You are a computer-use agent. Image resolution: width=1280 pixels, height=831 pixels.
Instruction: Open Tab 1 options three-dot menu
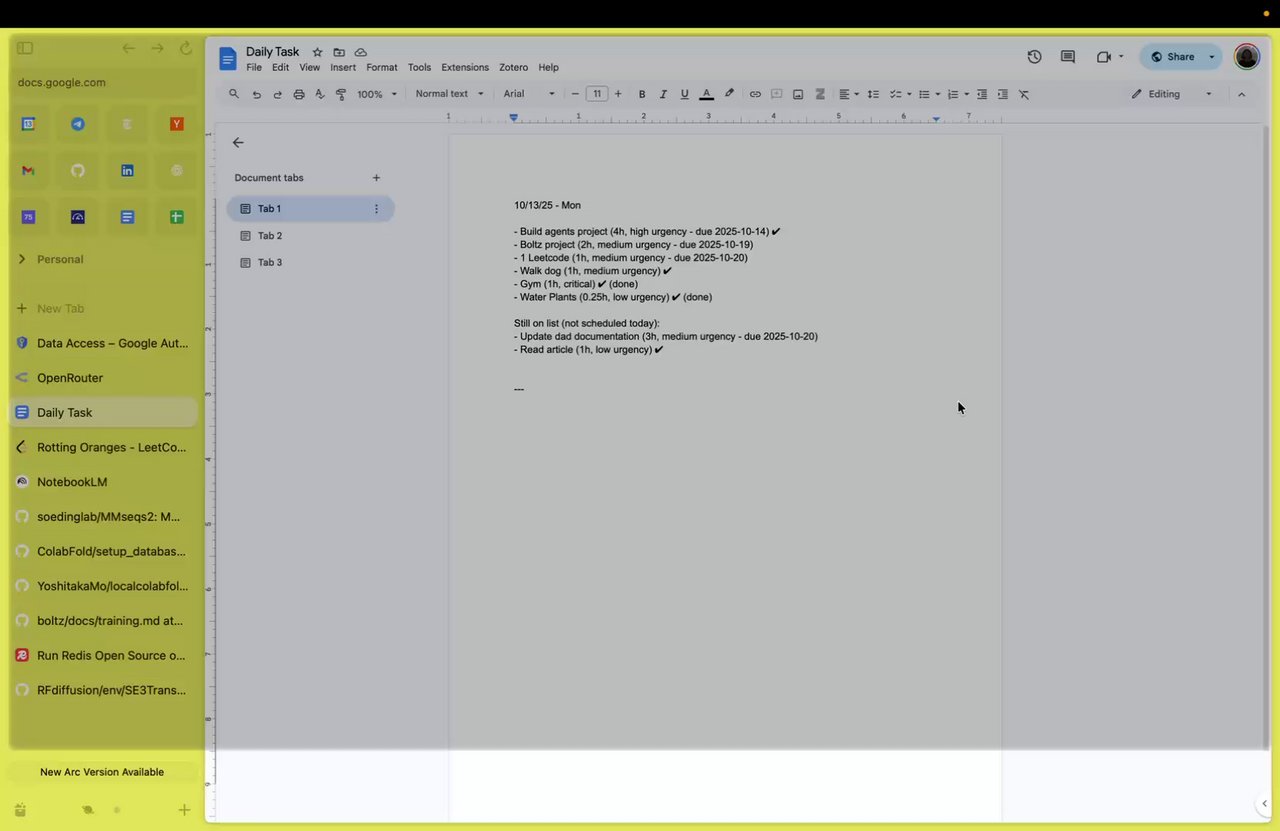(376, 209)
